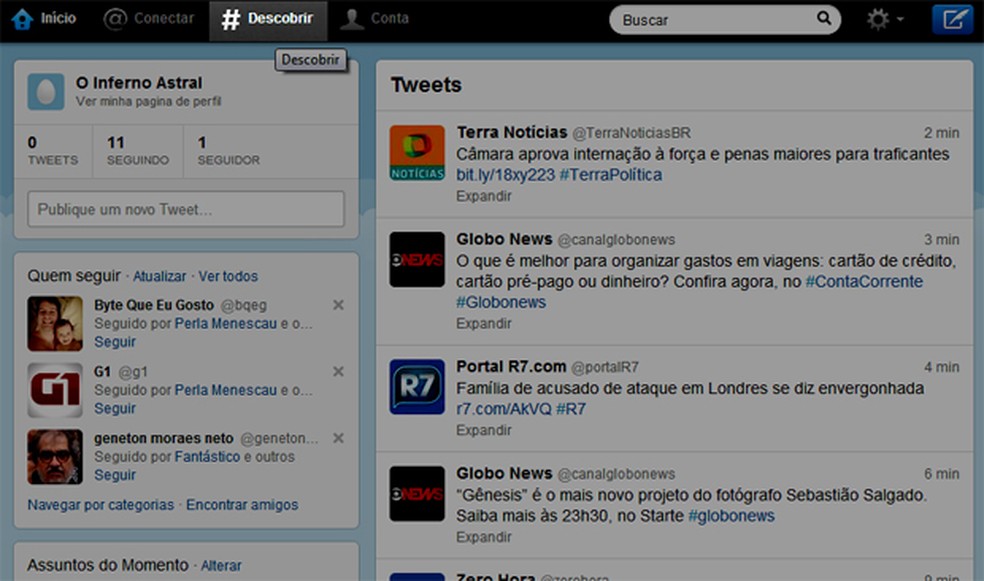Viewport: 984px width, 581px height.
Task: Click #globonews hashtag in Gênesis tweet
Action: pyautogui.click(x=731, y=516)
